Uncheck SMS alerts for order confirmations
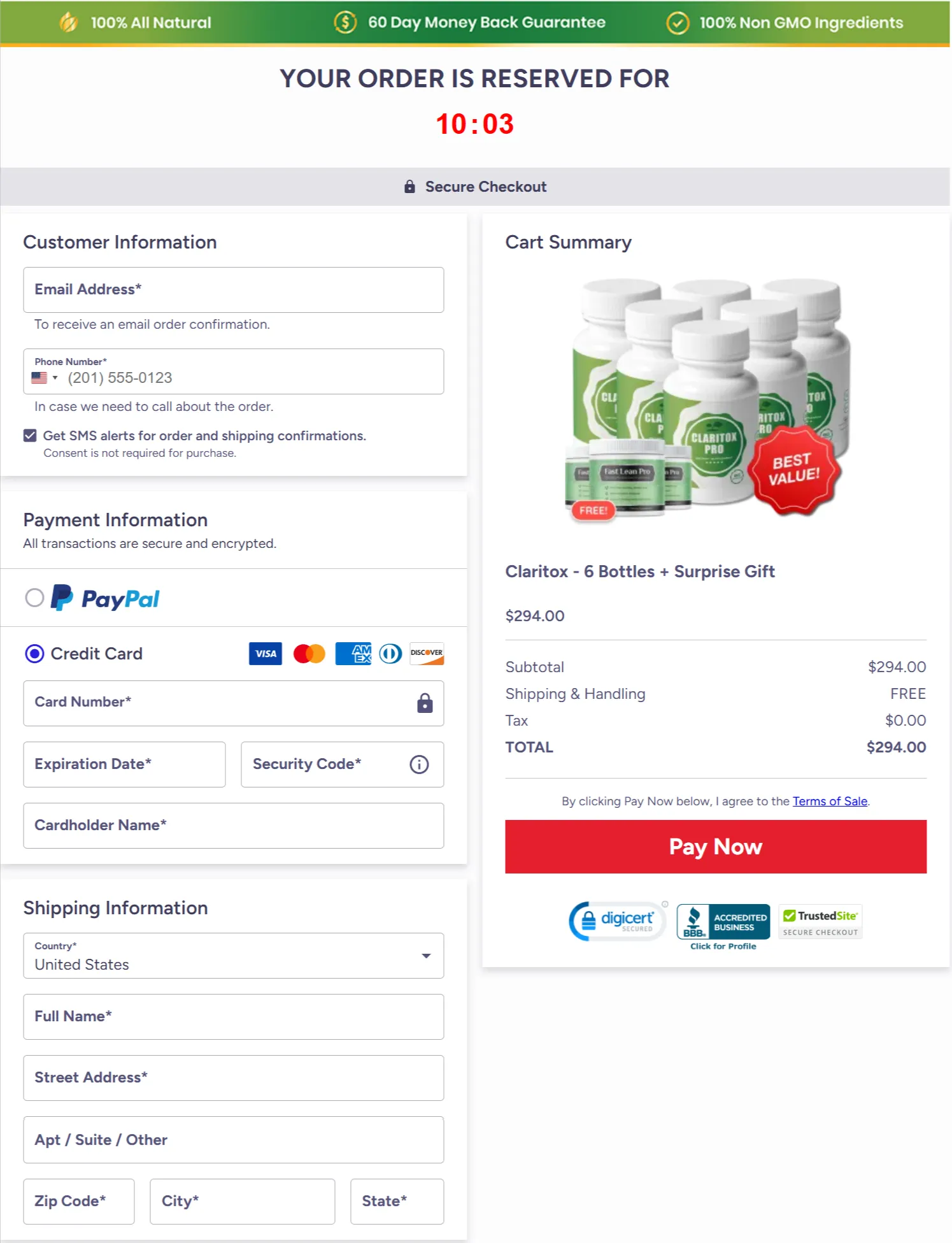Image resolution: width=952 pixels, height=1243 pixels. click(29, 435)
